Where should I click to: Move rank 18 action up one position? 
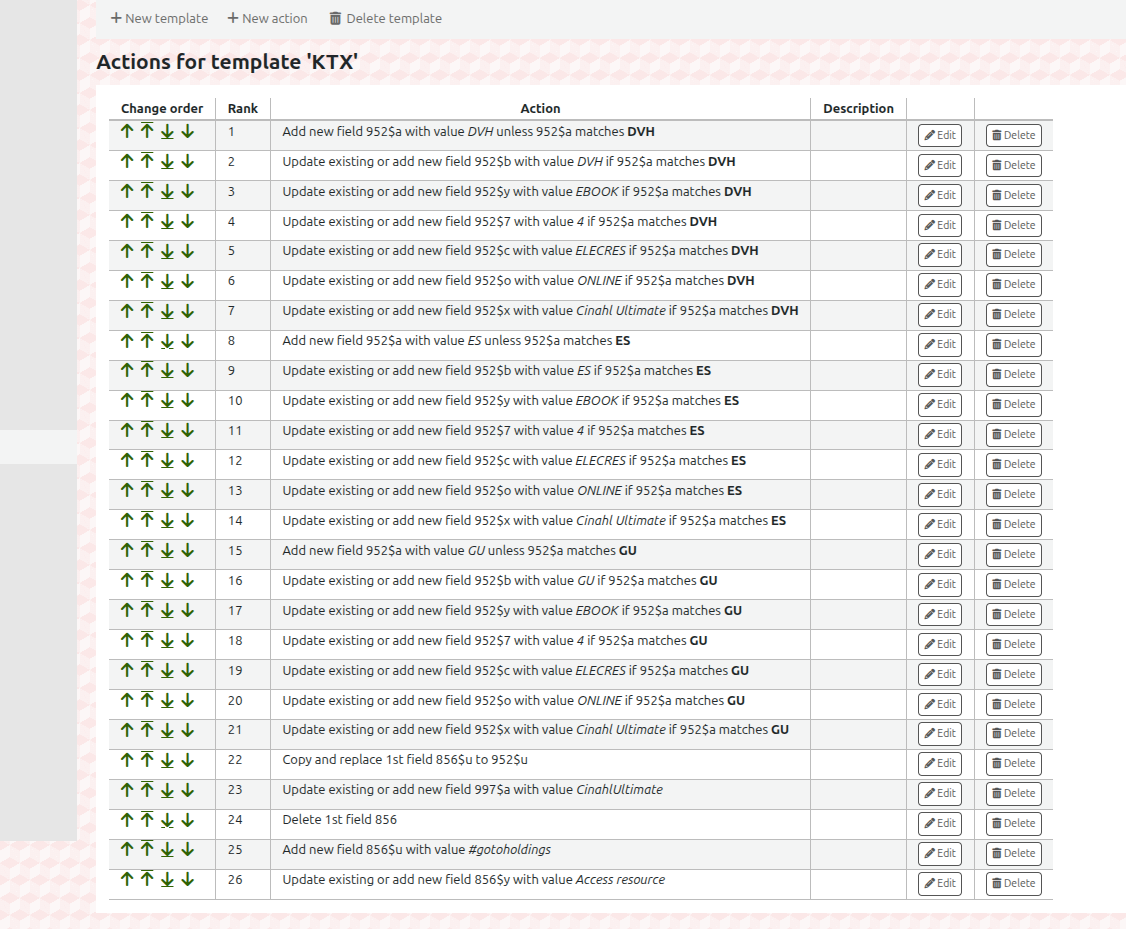click(127, 641)
